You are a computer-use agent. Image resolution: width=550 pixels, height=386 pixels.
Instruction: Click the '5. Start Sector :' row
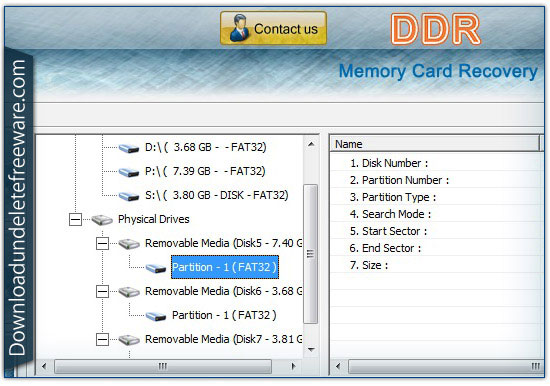click(x=437, y=231)
